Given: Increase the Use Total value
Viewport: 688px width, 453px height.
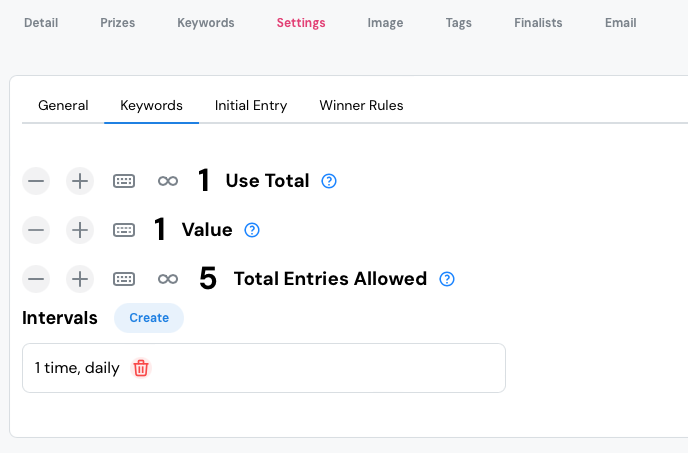Looking at the screenshot, I should 80,181.
